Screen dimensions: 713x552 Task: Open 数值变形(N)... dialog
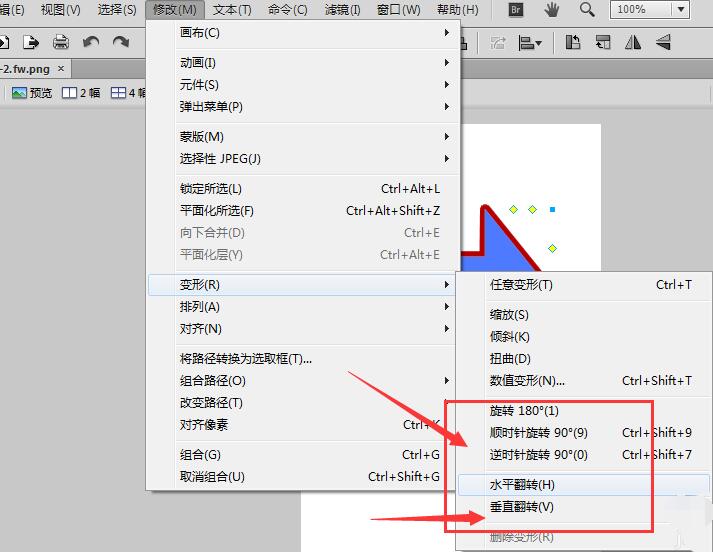(x=584, y=381)
